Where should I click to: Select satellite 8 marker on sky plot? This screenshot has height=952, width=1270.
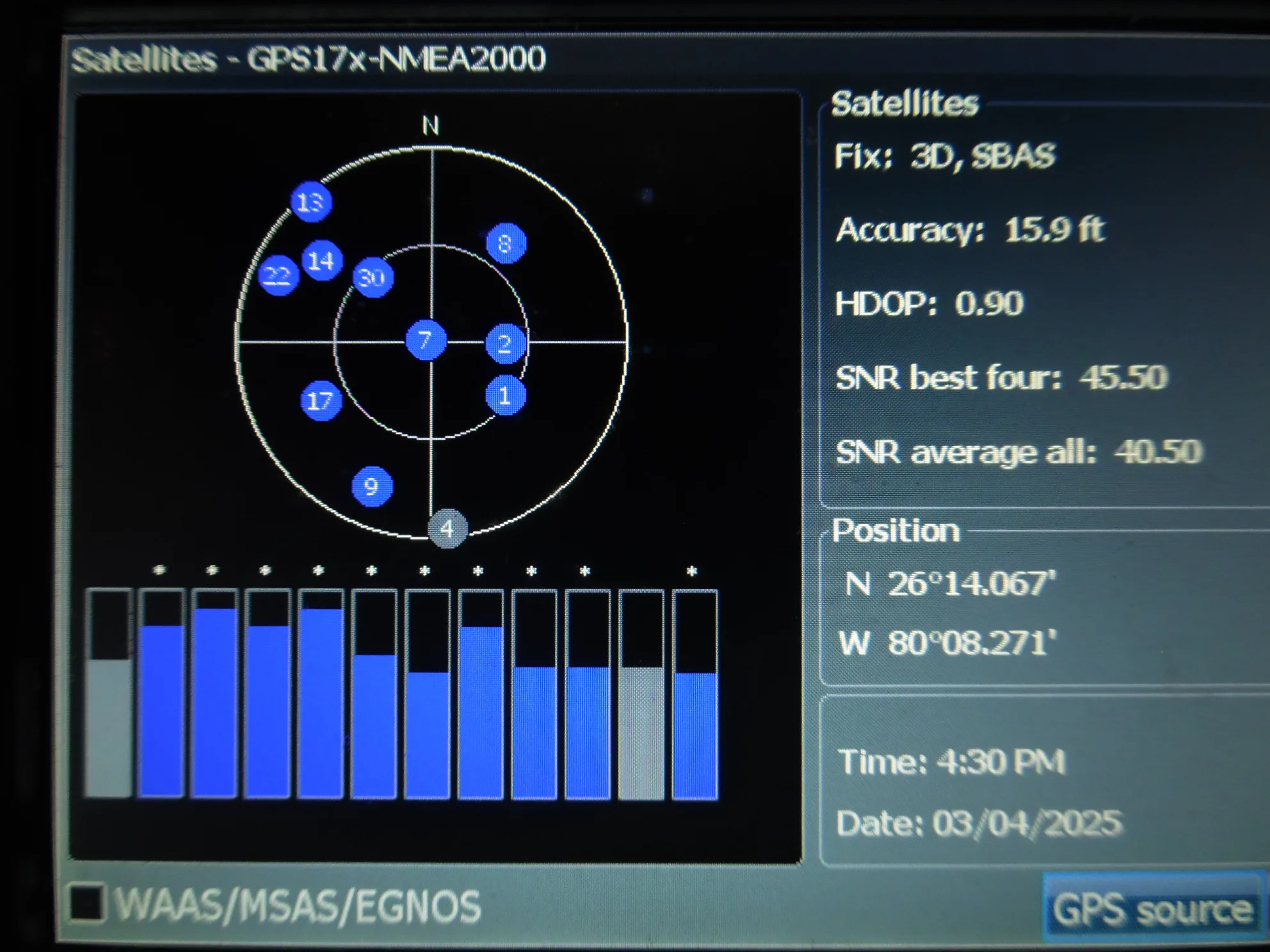tap(506, 244)
